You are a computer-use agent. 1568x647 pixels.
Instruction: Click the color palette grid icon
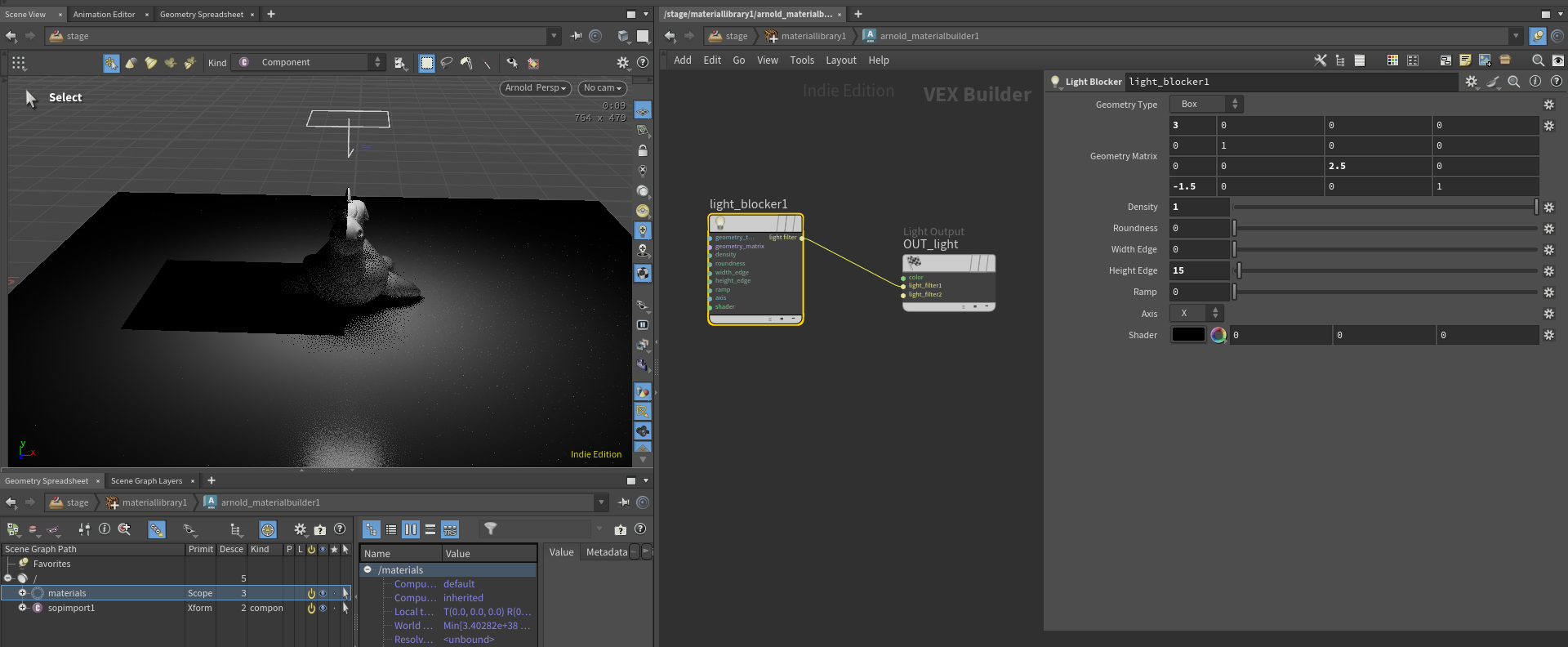pos(1392,60)
